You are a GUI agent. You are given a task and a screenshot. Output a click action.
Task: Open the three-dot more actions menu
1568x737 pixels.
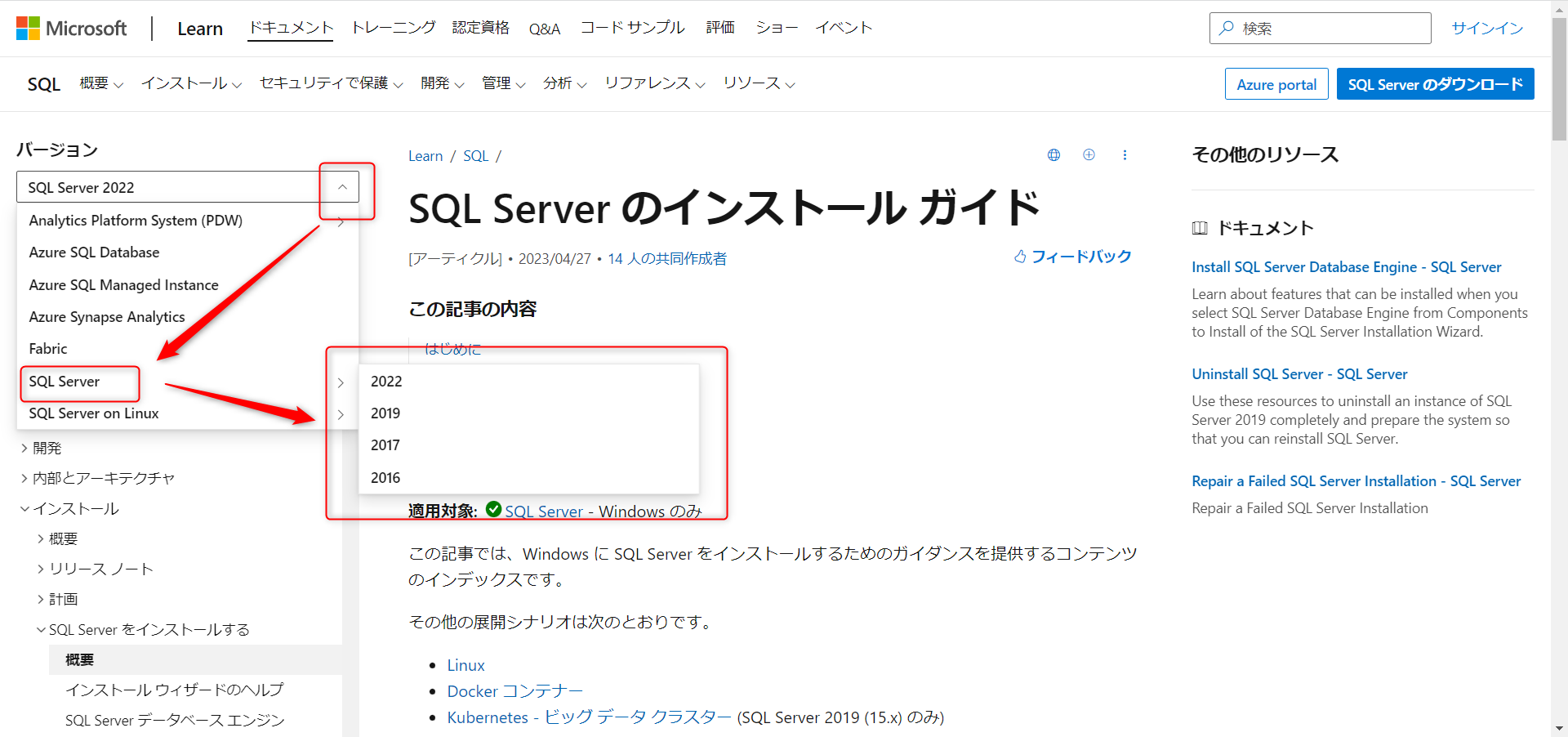click(1125, 155)
